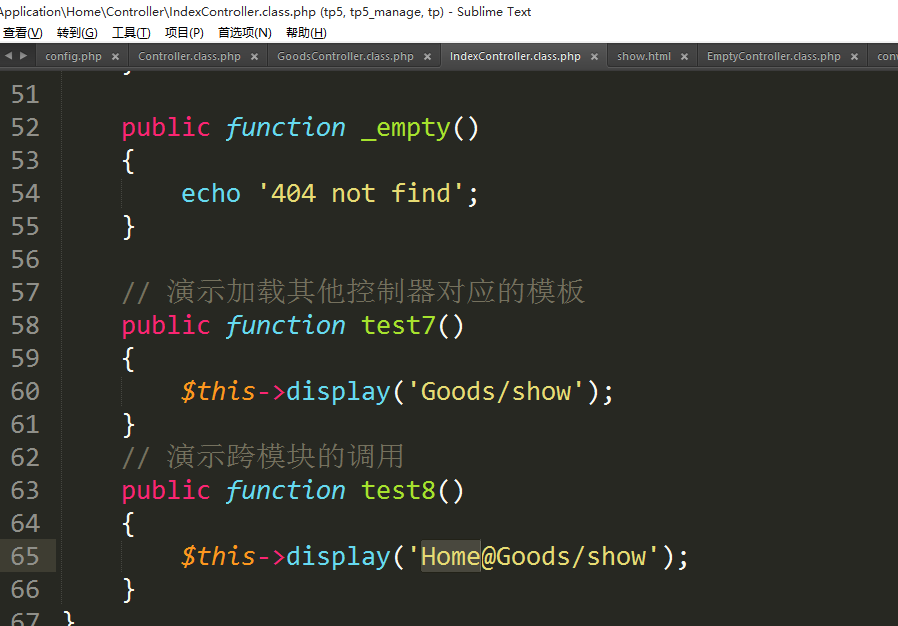
Task: Open the 工具(T) menu
Action: click(131, 33)
